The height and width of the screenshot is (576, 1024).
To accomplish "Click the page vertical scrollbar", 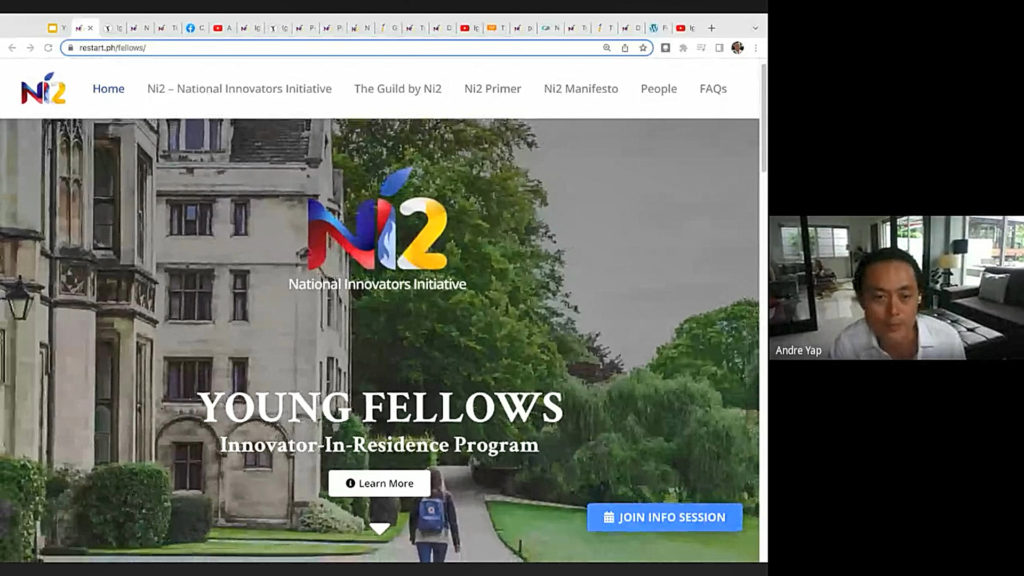I will [763, 118].
